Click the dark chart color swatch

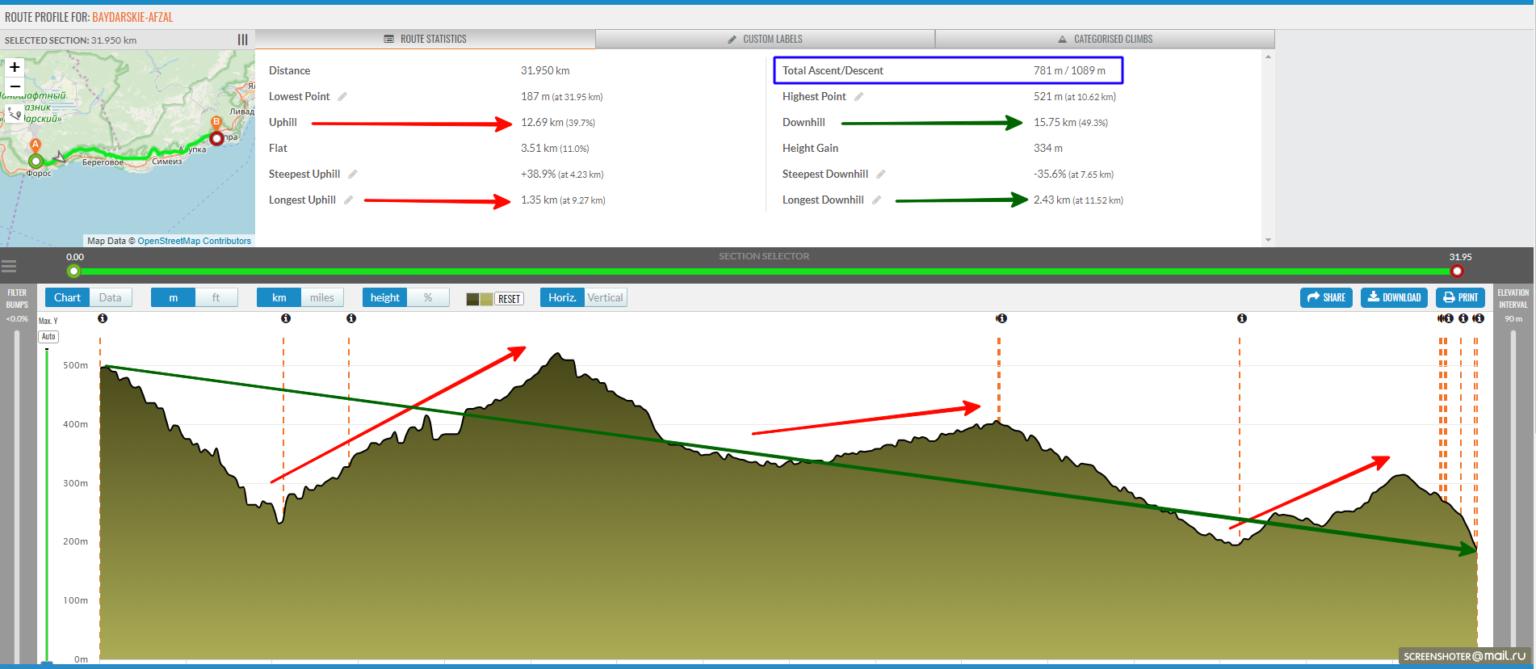tap(474, 298)
